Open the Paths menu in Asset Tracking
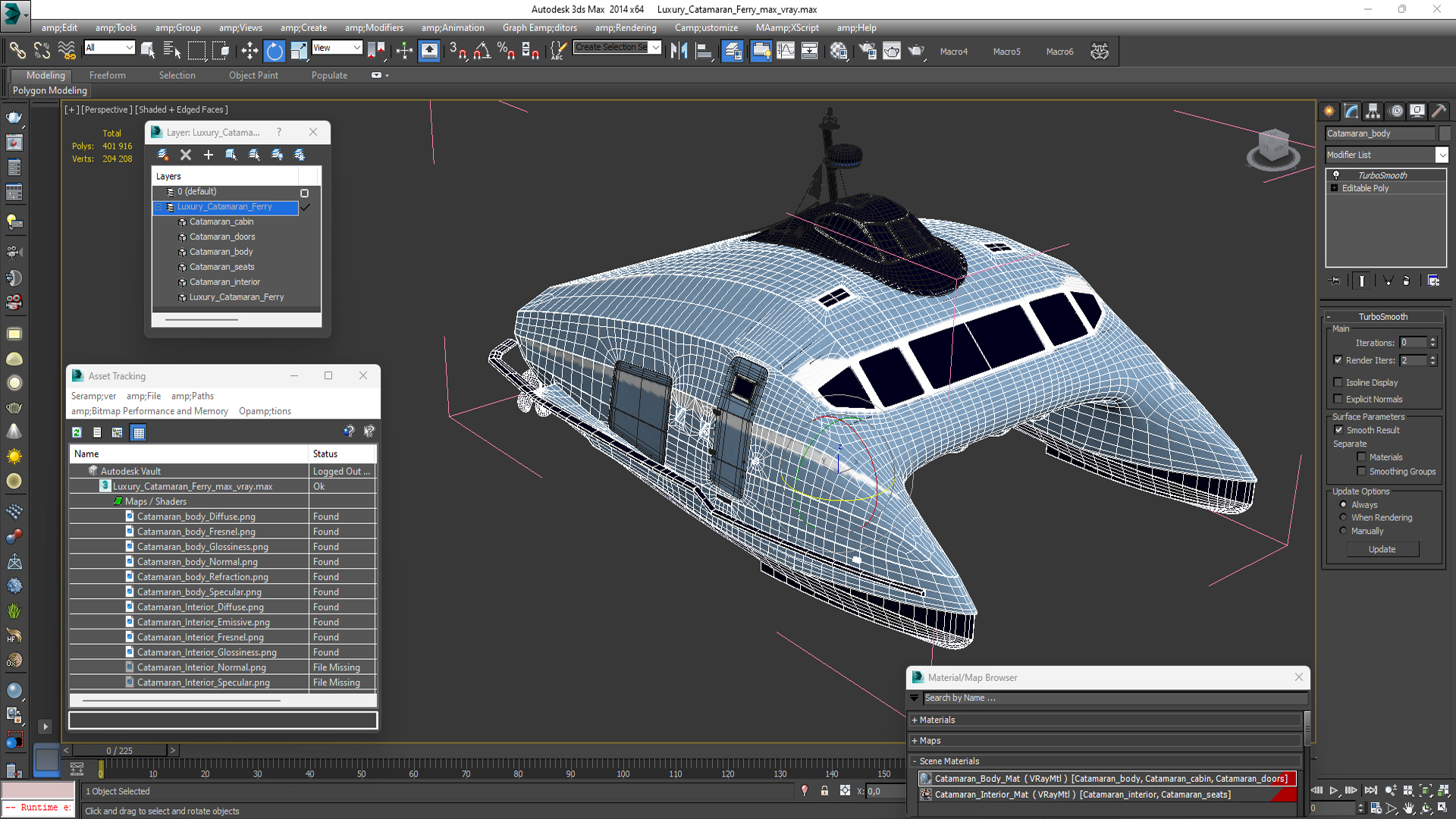Viewport: 1456px width, 819px height. [x=193, y=396]
